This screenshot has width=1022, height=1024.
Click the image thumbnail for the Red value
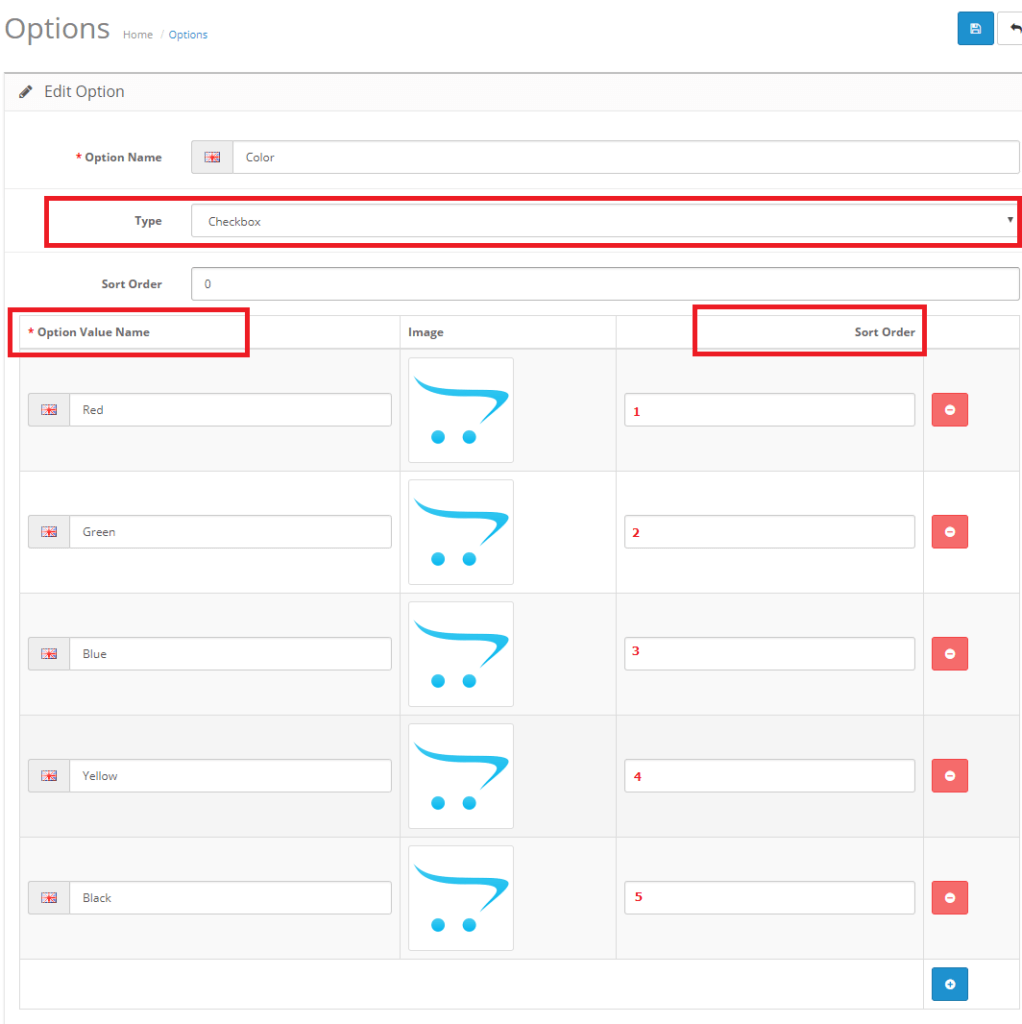coord(460,410)
